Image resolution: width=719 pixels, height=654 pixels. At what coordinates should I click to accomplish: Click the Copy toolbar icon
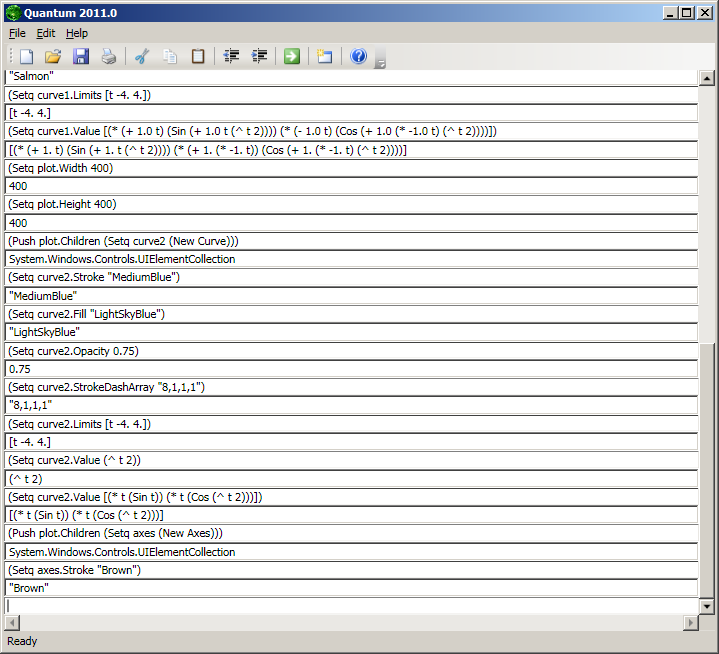[x=170, y=56]
